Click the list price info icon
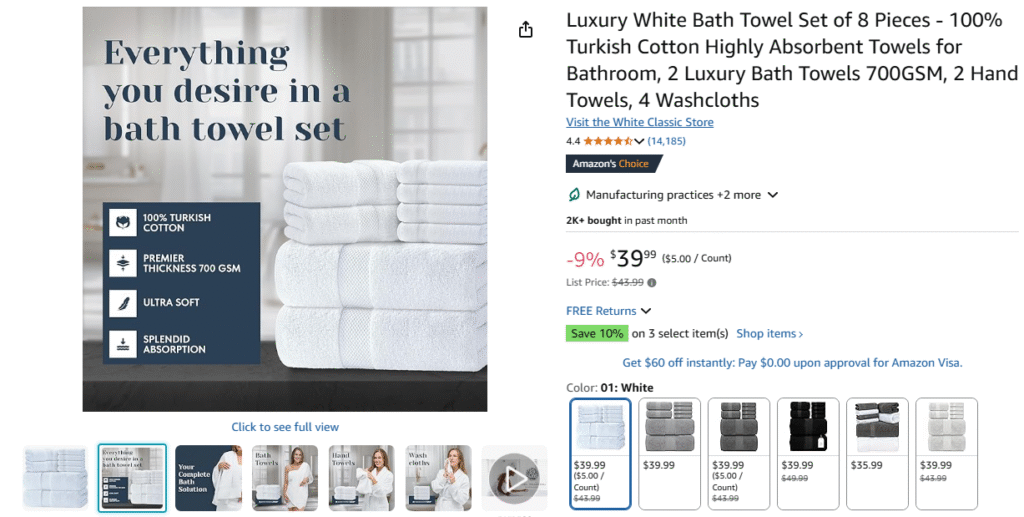 click(652, 283)
